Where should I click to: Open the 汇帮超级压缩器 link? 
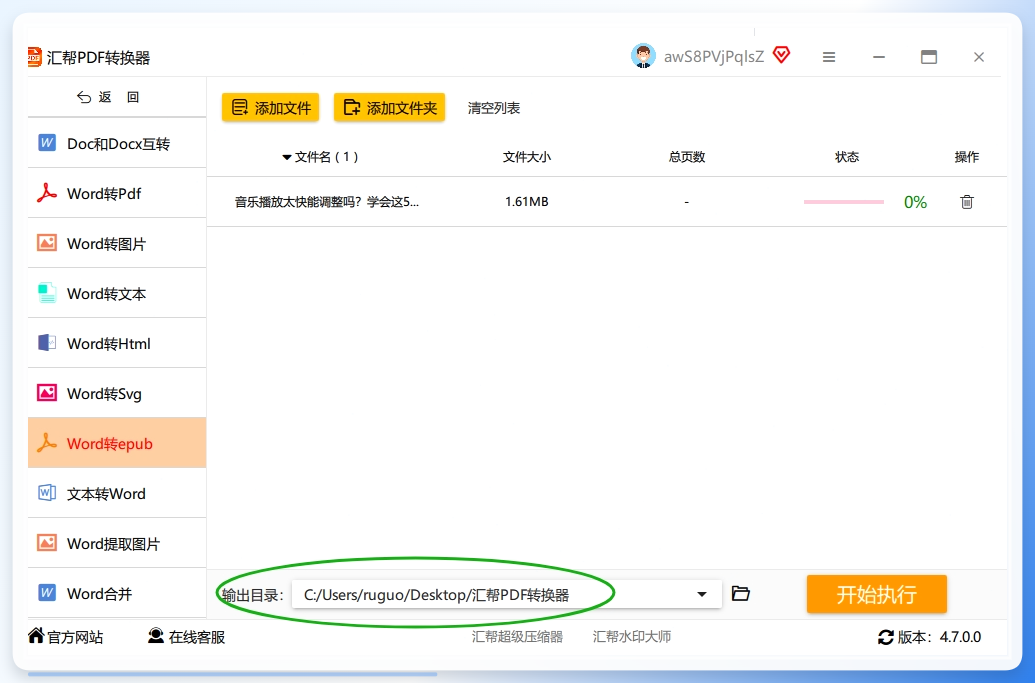click(x=518, y=637)
